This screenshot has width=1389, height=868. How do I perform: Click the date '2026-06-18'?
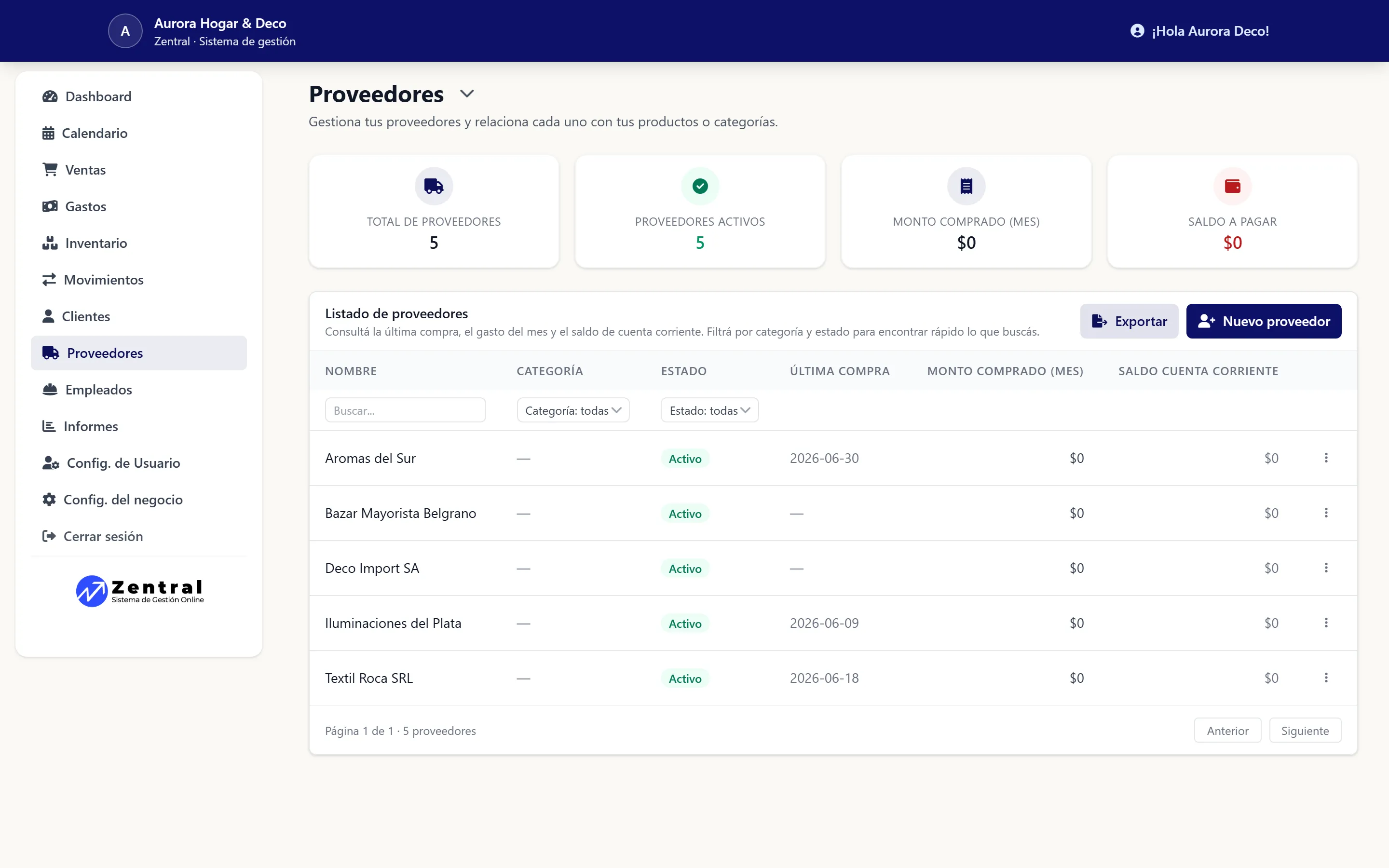click(824, 678)
